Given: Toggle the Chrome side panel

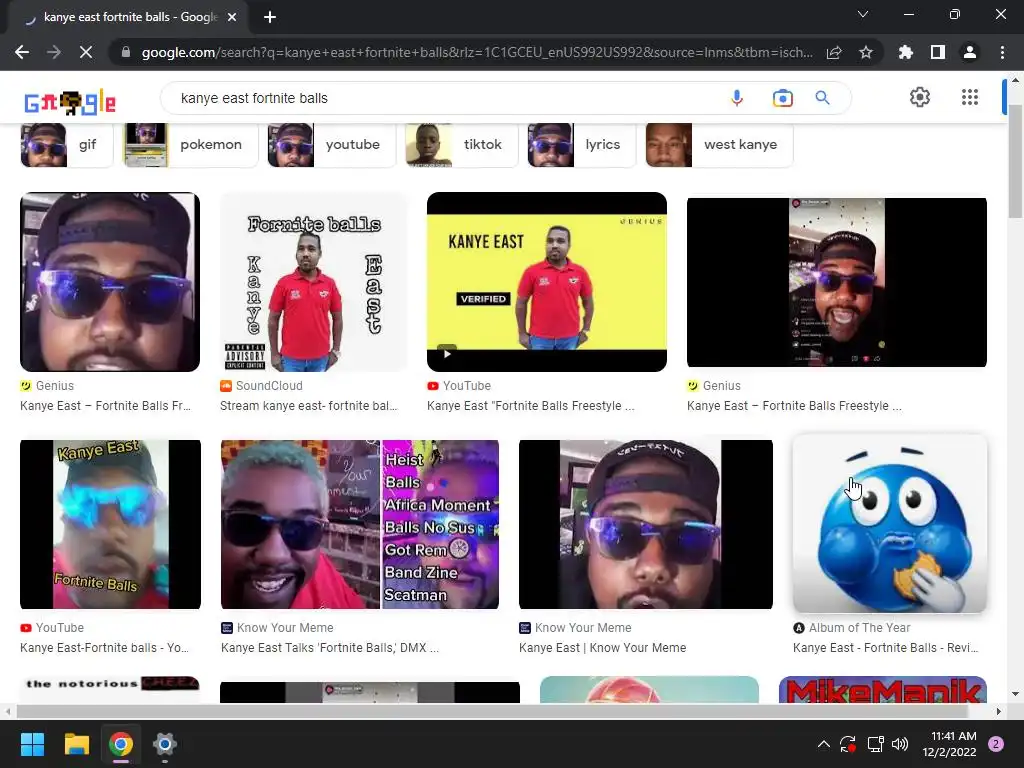Looking at the screenshot, I should pos(938,52).
